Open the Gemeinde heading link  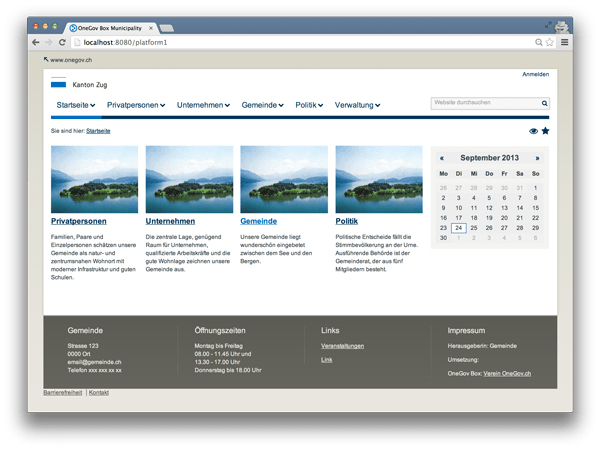click(x=259, y=221)
